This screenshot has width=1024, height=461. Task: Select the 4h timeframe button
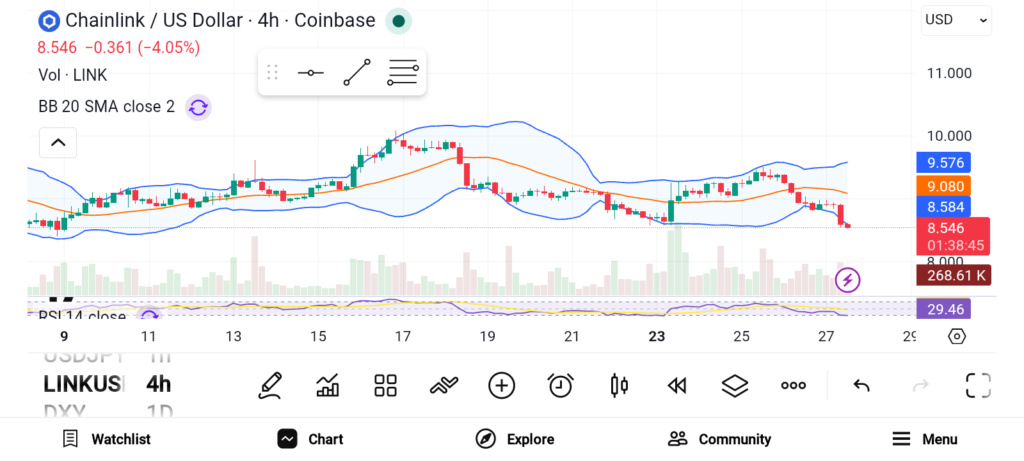158,384
